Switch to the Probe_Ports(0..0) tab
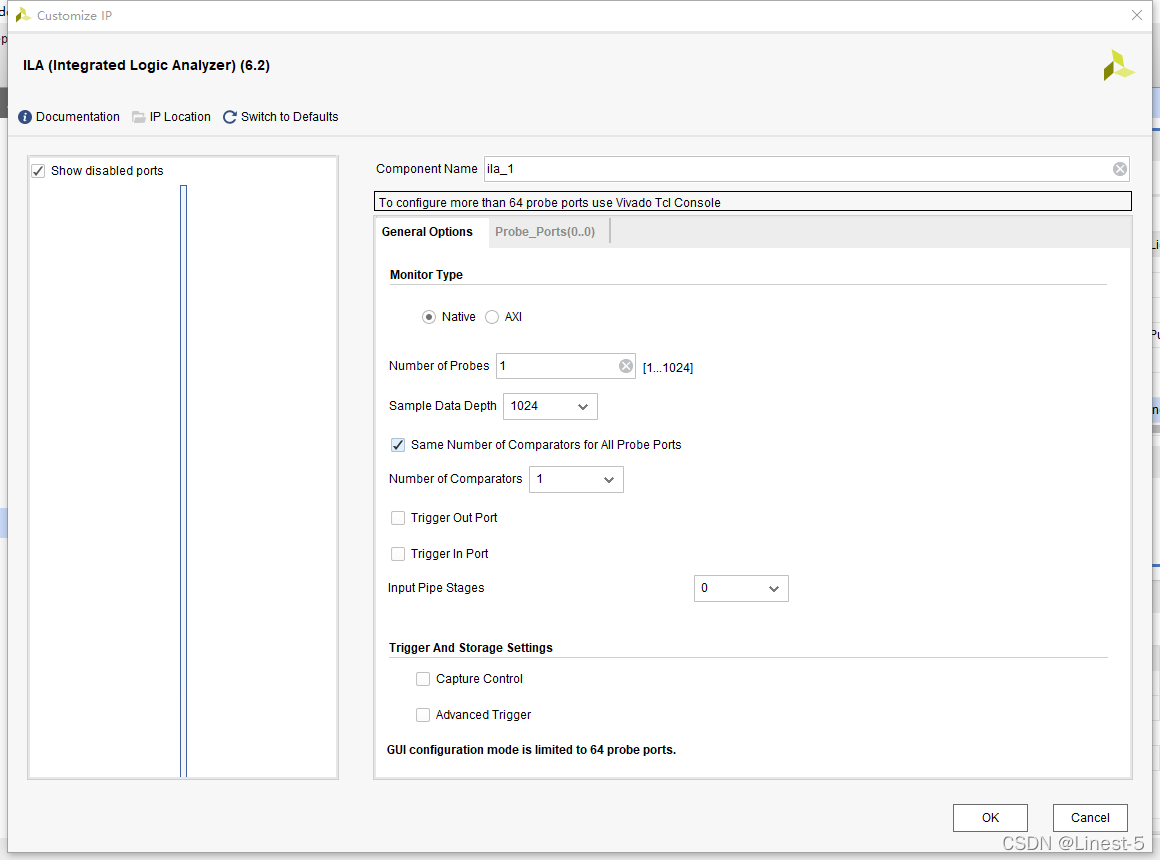 [x=545, y=232]
